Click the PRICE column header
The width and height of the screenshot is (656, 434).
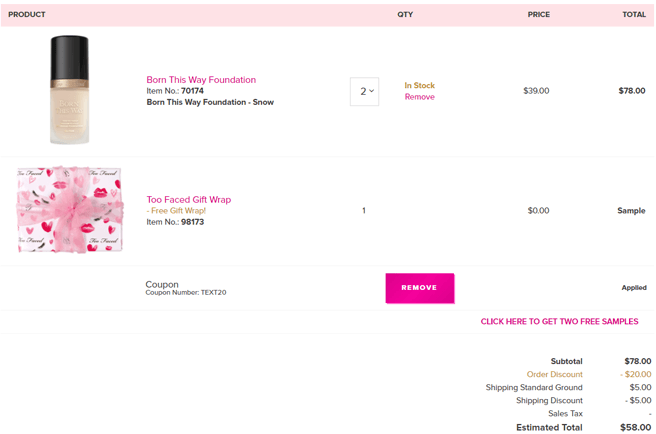[538, 15]
